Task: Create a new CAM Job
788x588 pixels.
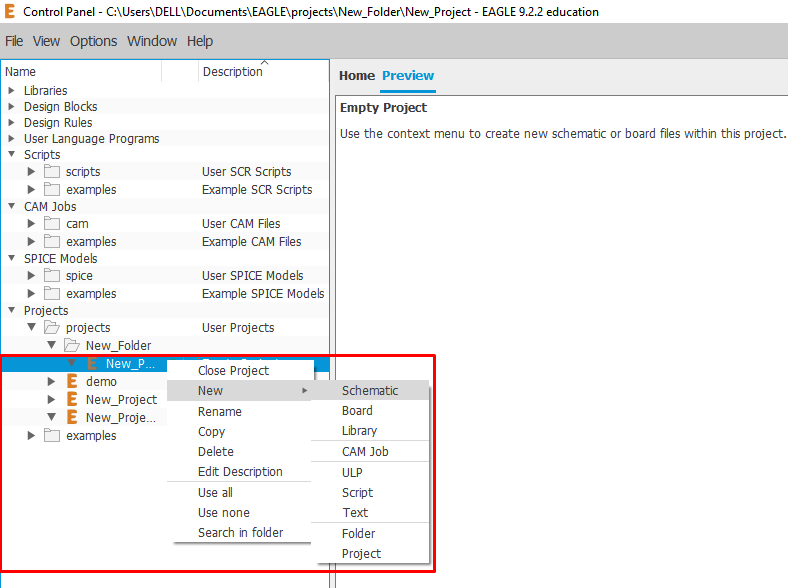Action: 370,452
